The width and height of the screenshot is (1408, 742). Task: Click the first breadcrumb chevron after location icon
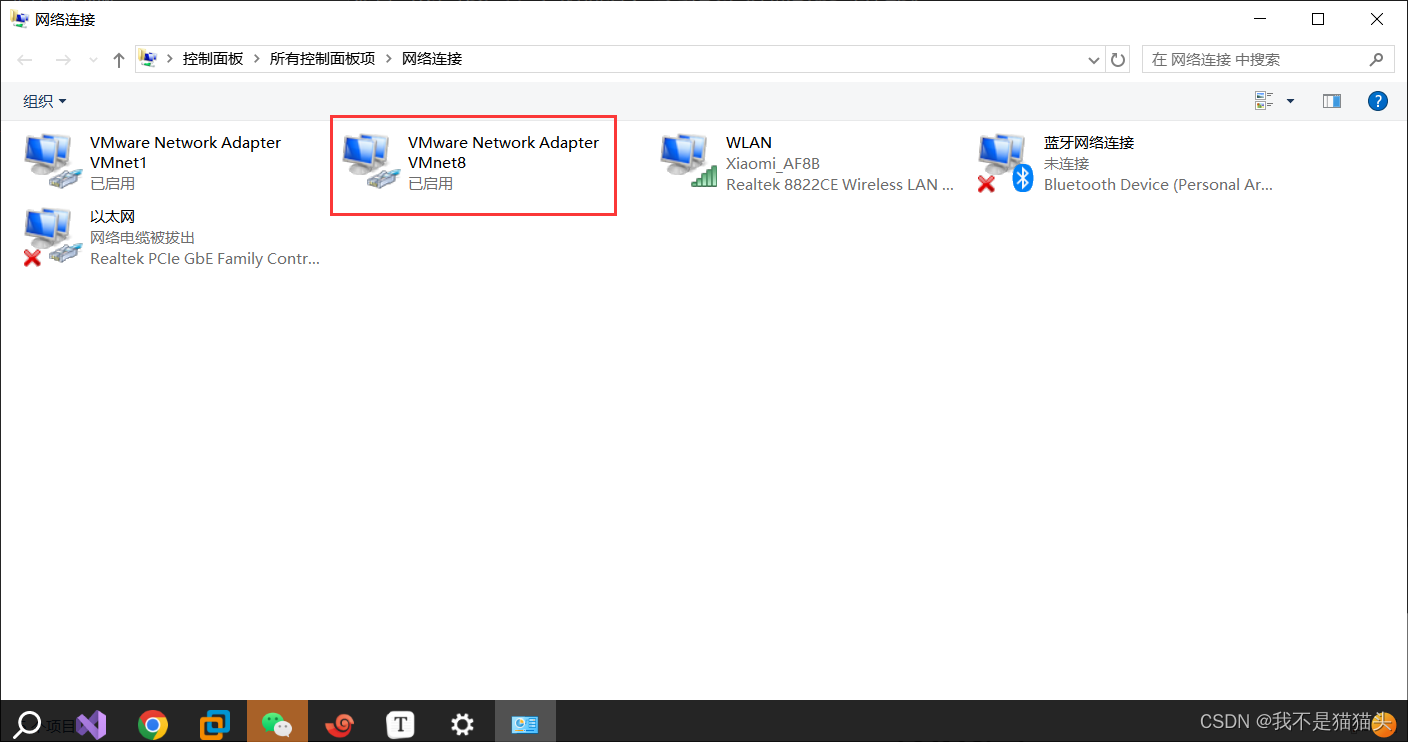(170, 59)
